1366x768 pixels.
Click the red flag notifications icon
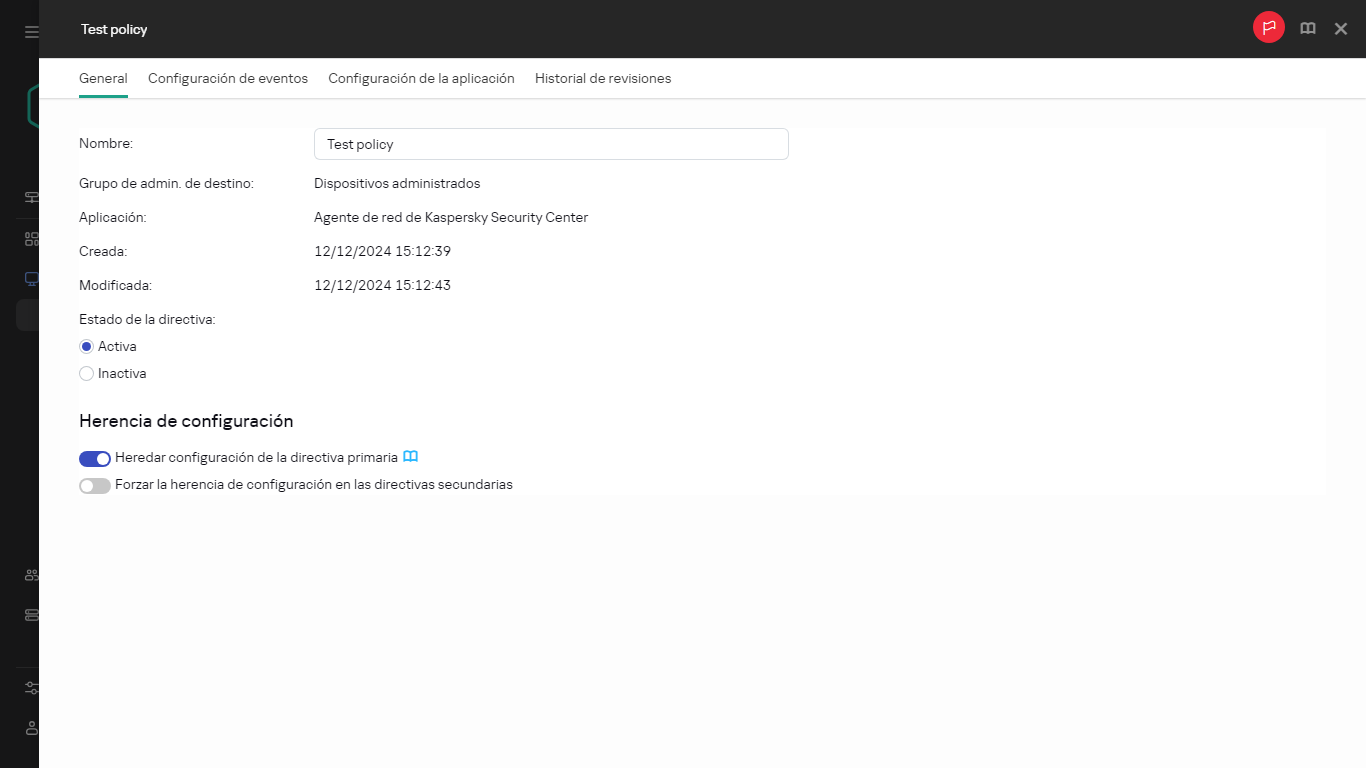(1268, 28)
